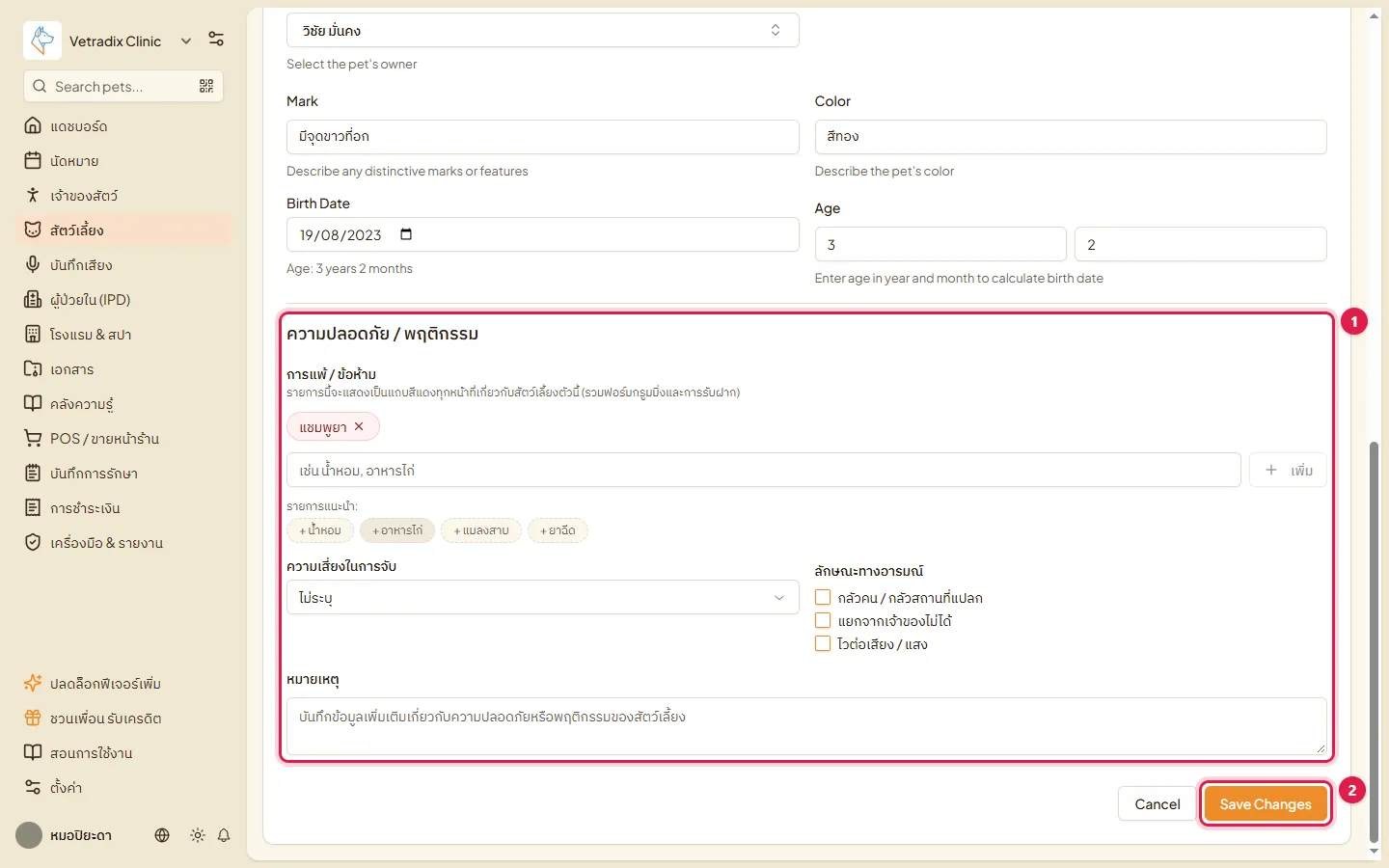Screen dimensions: 1389x868
Task: Toggle the light theme sun icon
Action: [x=198, y=835]
